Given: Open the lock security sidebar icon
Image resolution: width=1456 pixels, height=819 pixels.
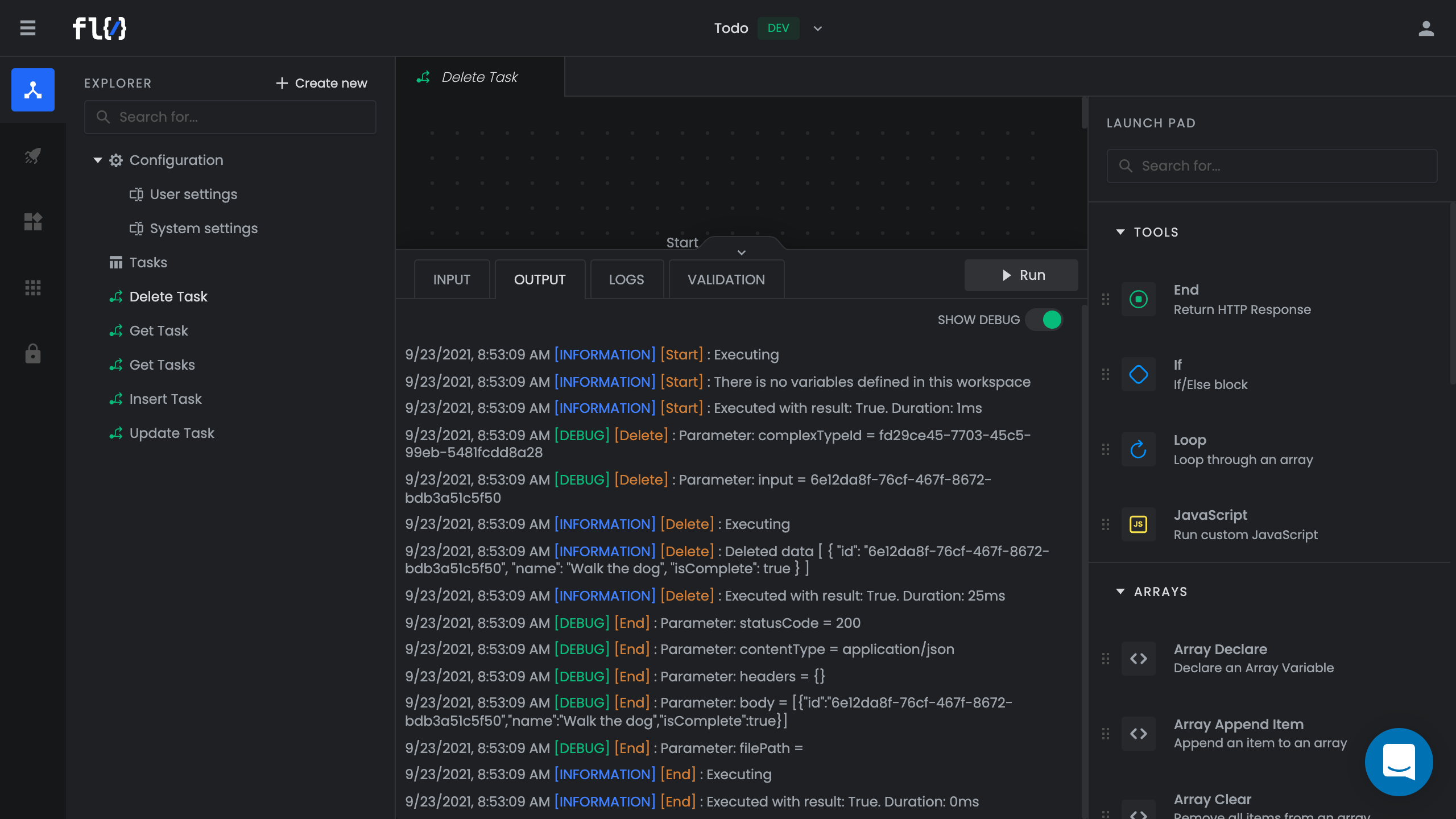Looking at the screenshot, I should click(33, 354).
